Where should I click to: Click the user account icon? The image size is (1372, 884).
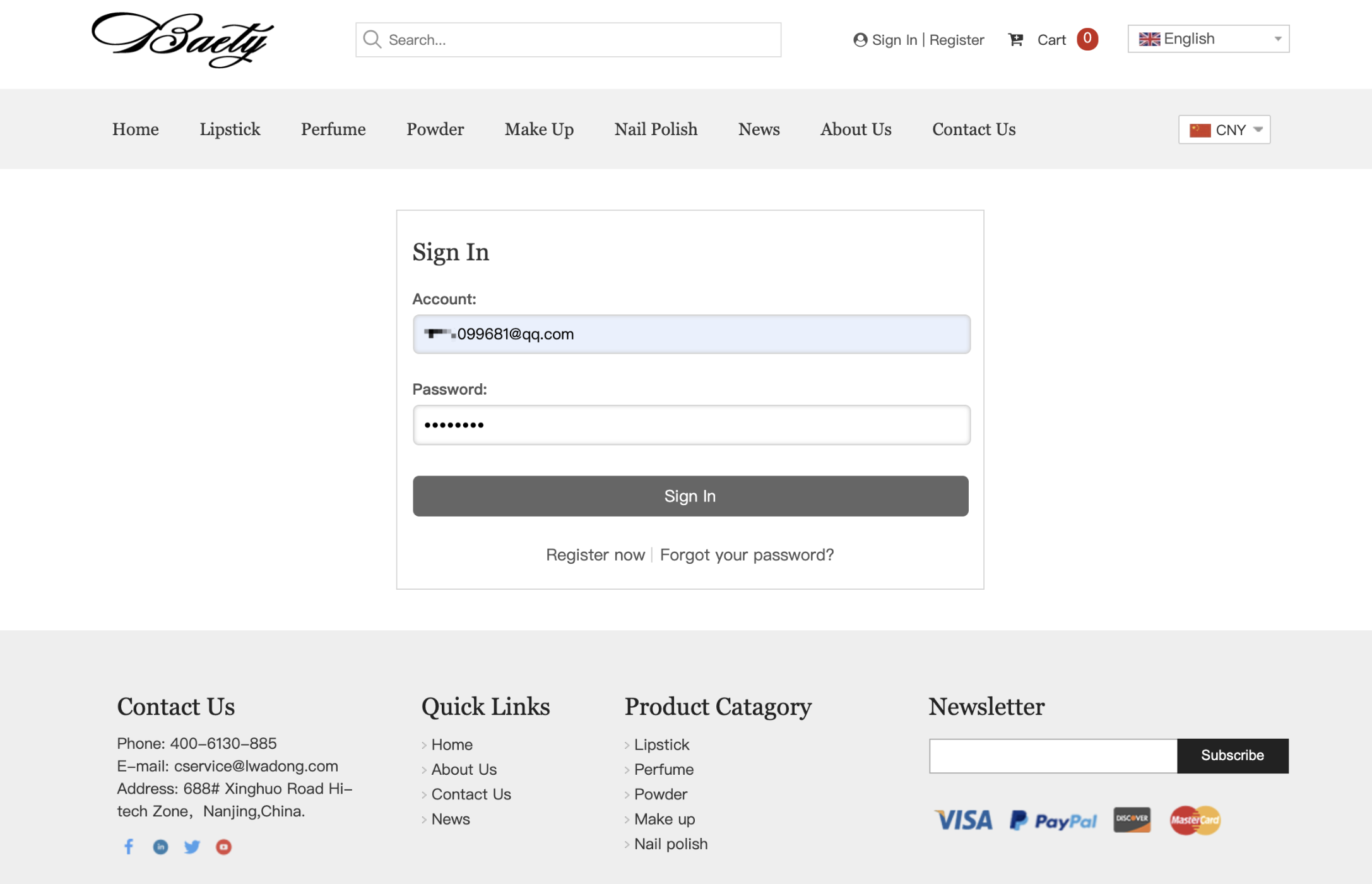click(x=860, y=40)
